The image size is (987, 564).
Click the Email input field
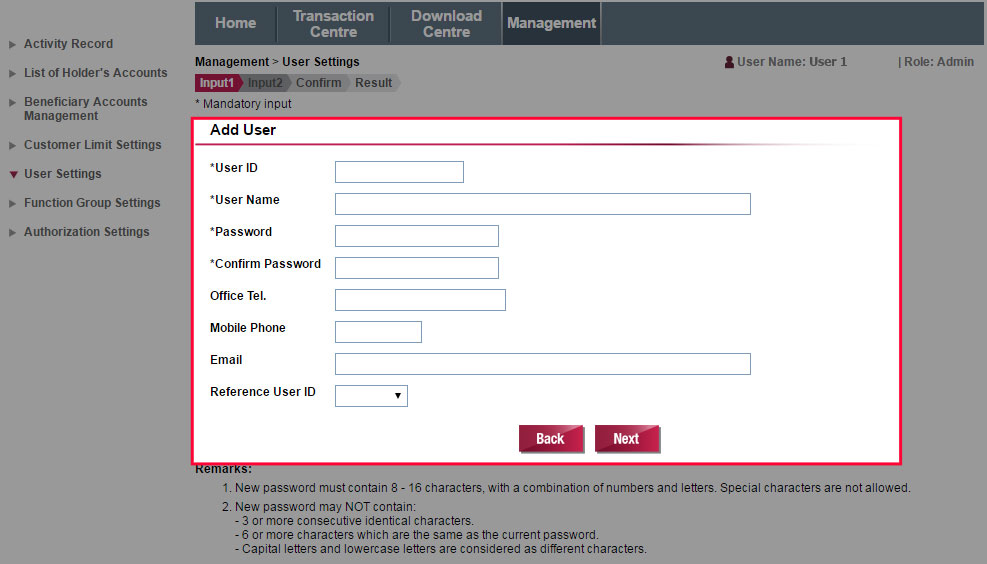(543, 364)
